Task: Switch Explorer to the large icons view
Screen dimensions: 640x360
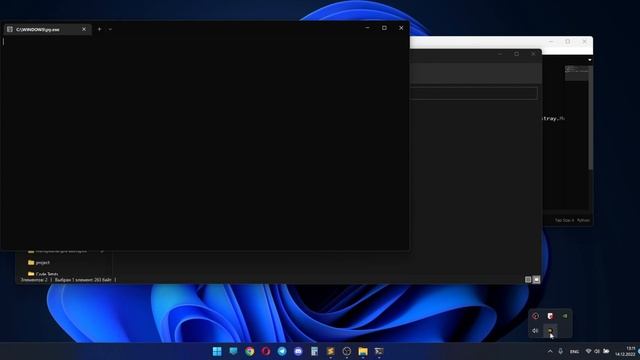Action: click(536, 280)
